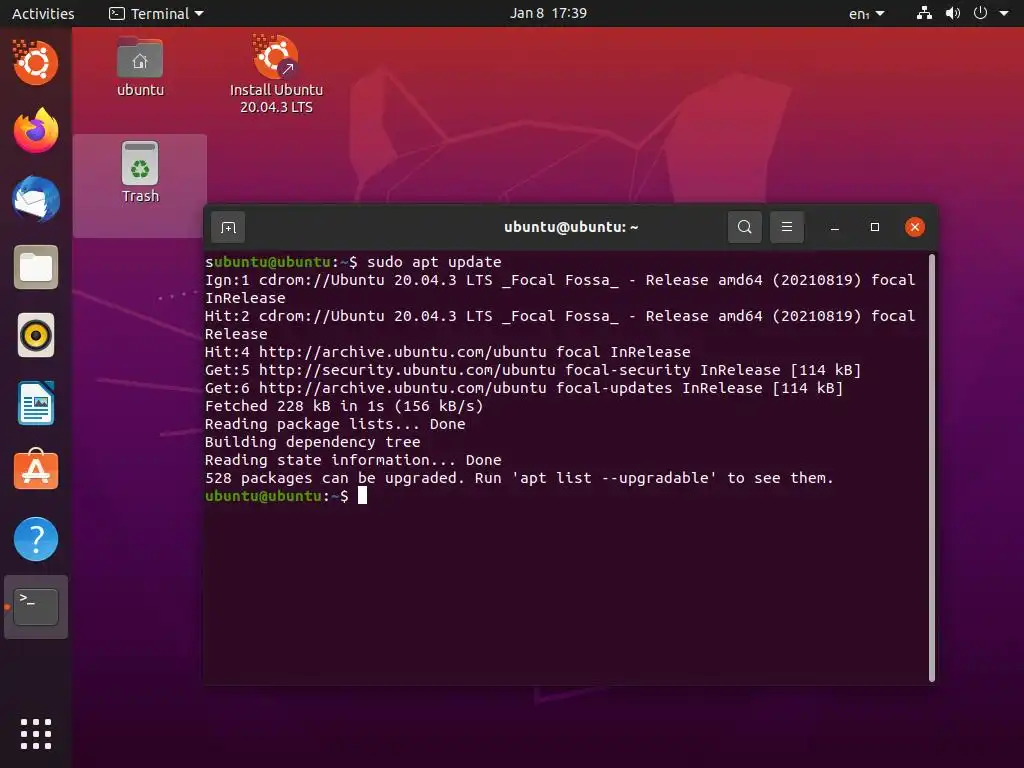
Task: Show Applications grid at dock bottom
Action: coord(36,733)
